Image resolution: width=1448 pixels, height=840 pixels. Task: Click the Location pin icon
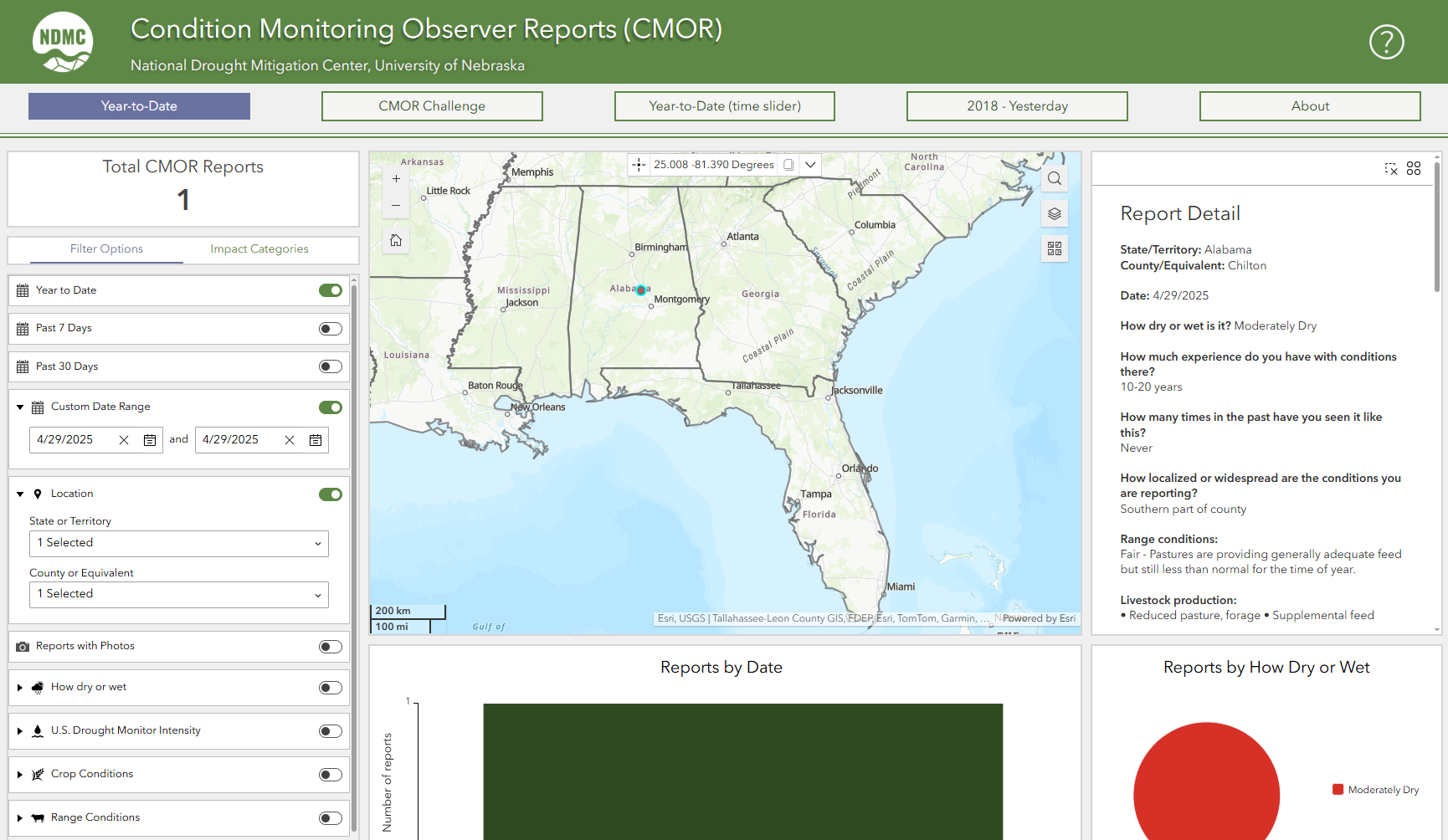pos(38,494)
